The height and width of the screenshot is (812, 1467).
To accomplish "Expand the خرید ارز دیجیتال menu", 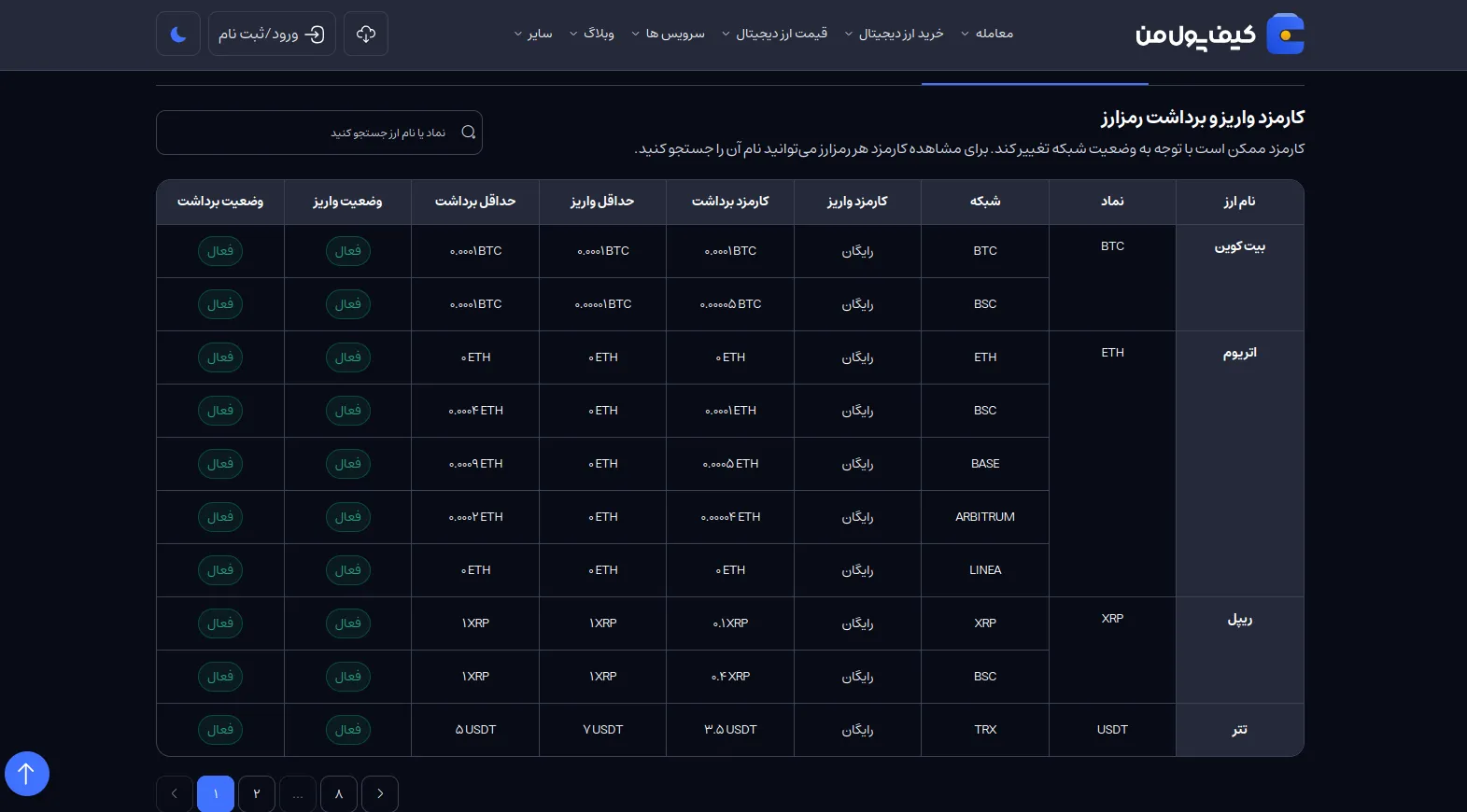I will [894, 34].
